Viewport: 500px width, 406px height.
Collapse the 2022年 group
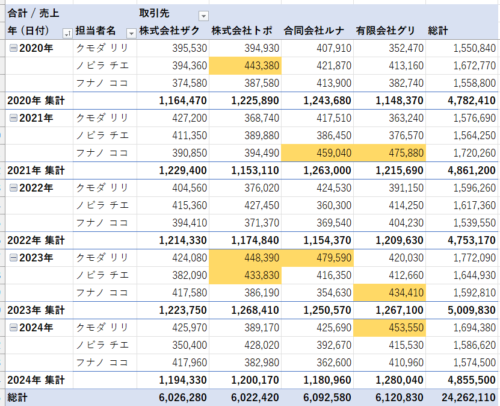13,188
